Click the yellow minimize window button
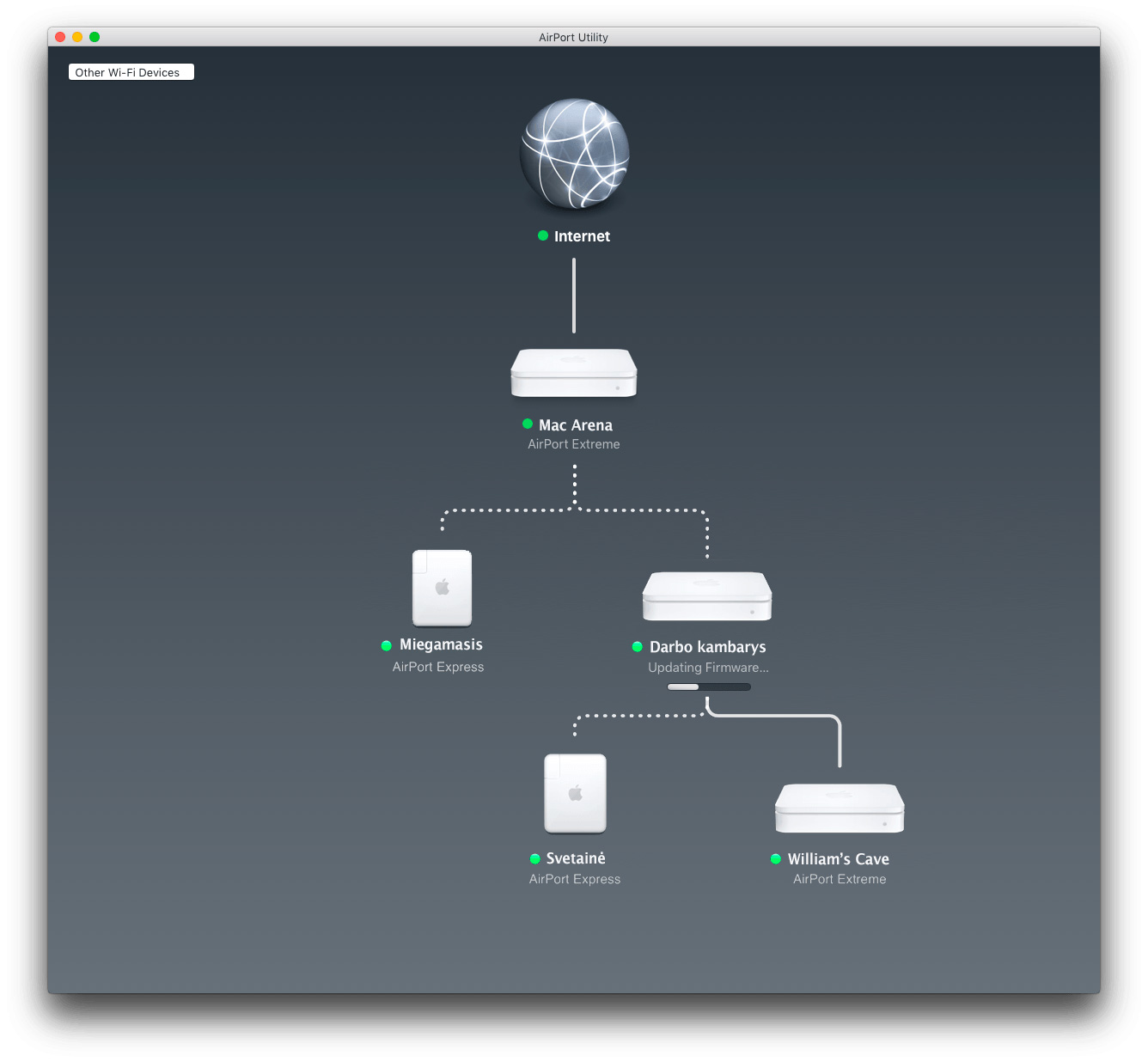The image size is (1148, 1062). (x=77, y=37)
